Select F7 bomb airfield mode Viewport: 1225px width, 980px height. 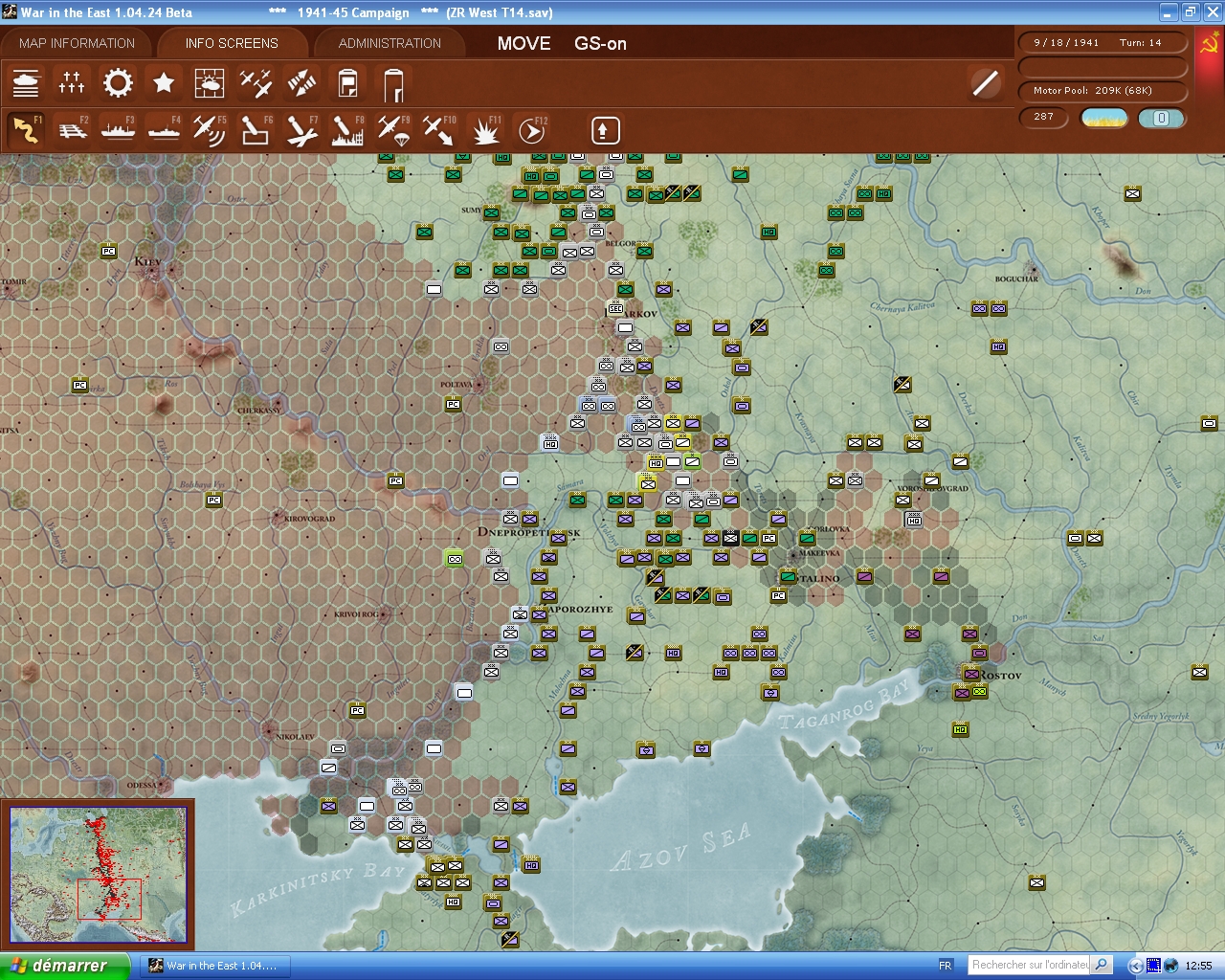301,129
